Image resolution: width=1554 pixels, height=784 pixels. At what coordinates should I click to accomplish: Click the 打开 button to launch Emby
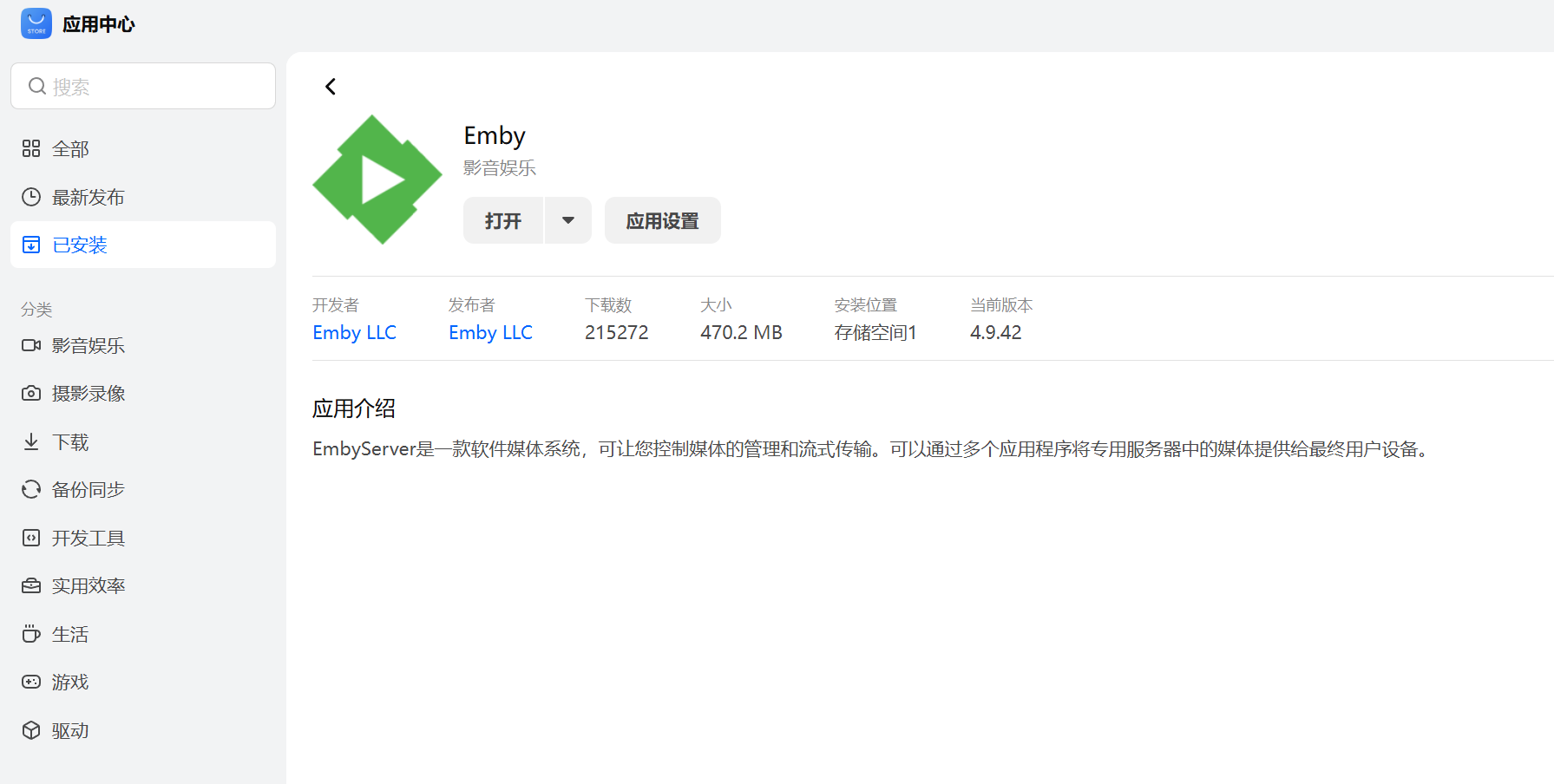503,220
